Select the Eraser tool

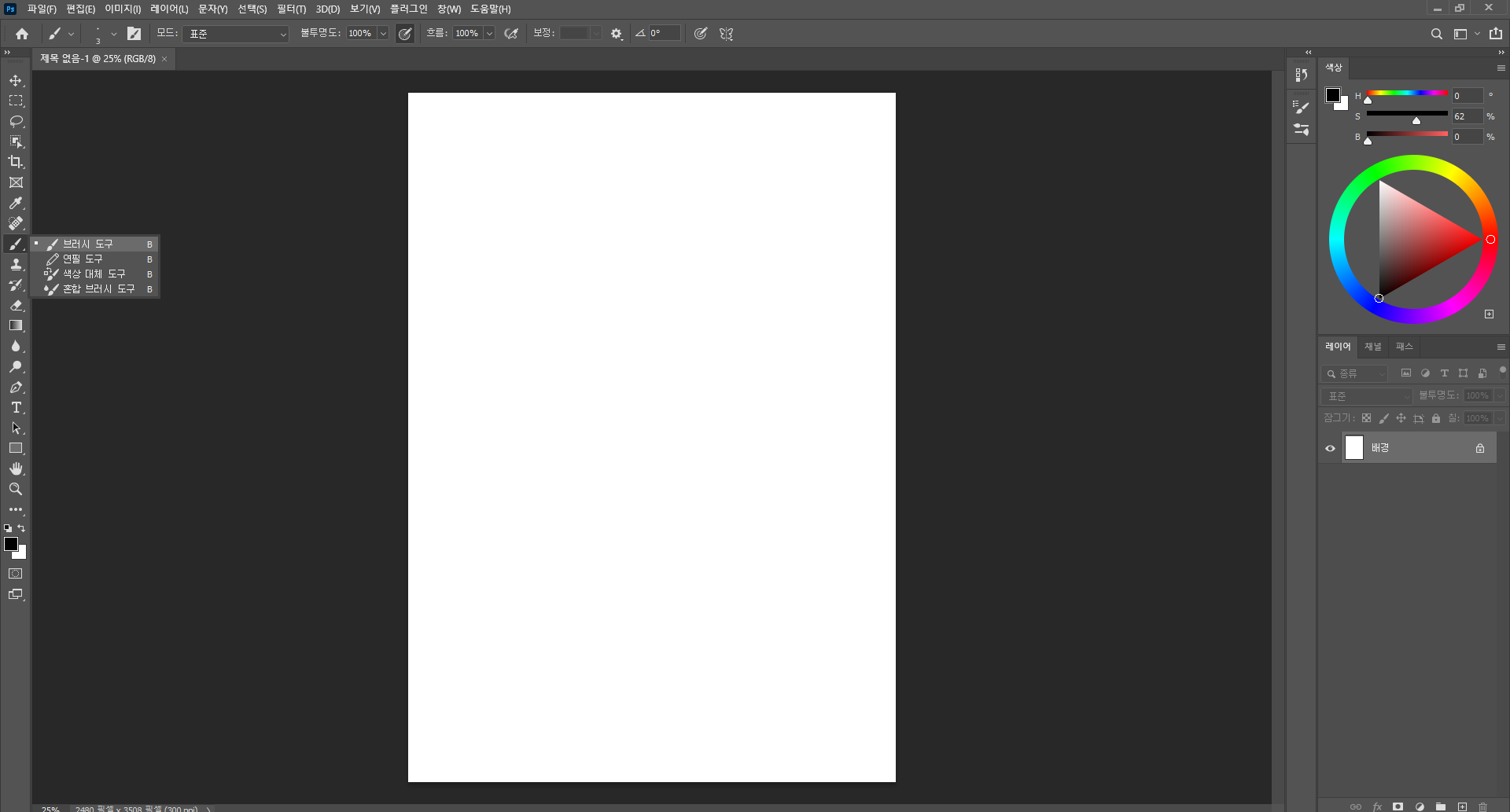point(16,306)
